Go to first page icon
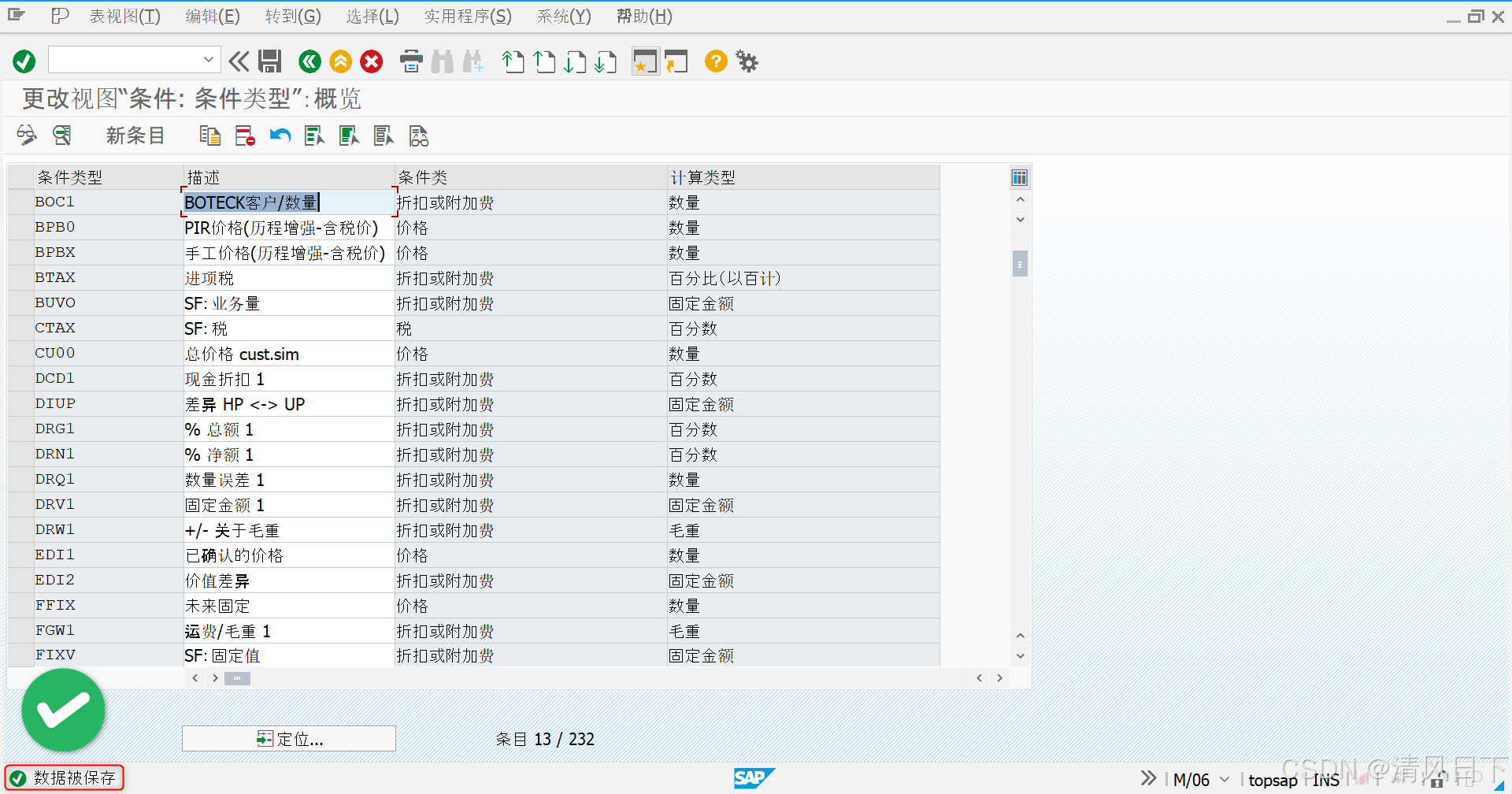The width and height of the screenshot is (1512, 794). (x=513, y=61)
